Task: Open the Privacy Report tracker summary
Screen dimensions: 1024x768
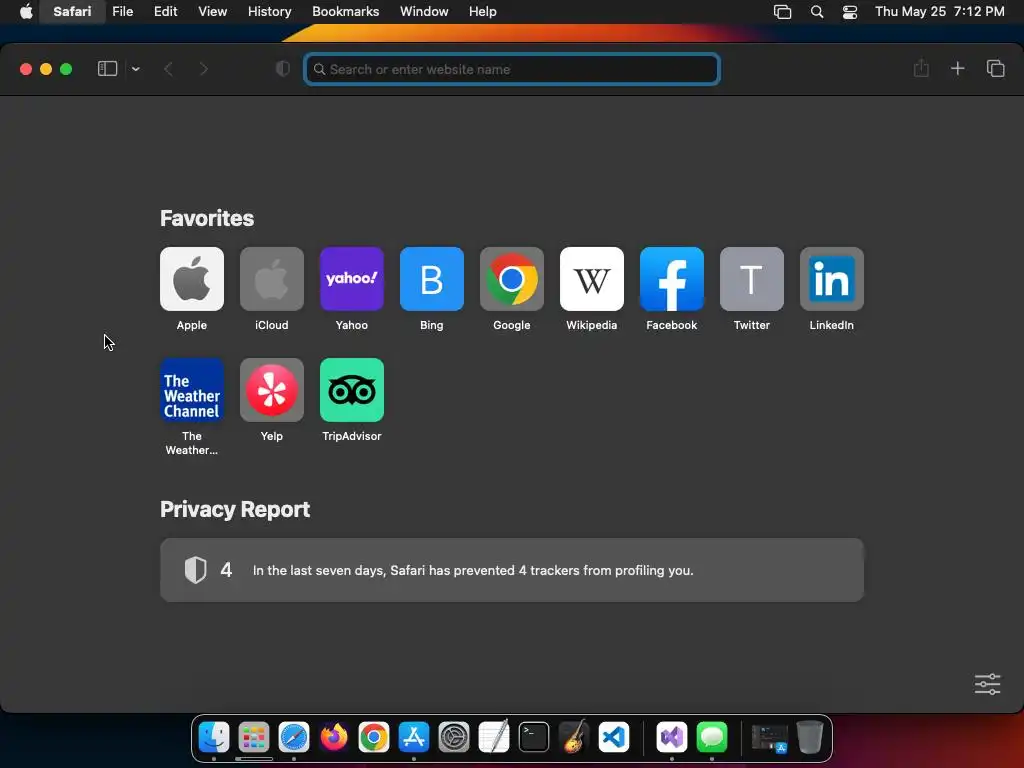Action: (x=512, y=570)
